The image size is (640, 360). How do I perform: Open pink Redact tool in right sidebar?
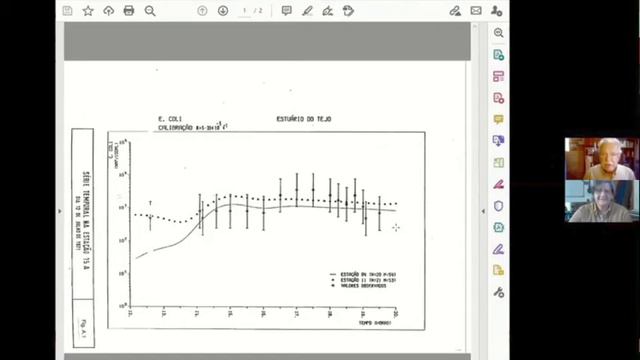point(498,184)
